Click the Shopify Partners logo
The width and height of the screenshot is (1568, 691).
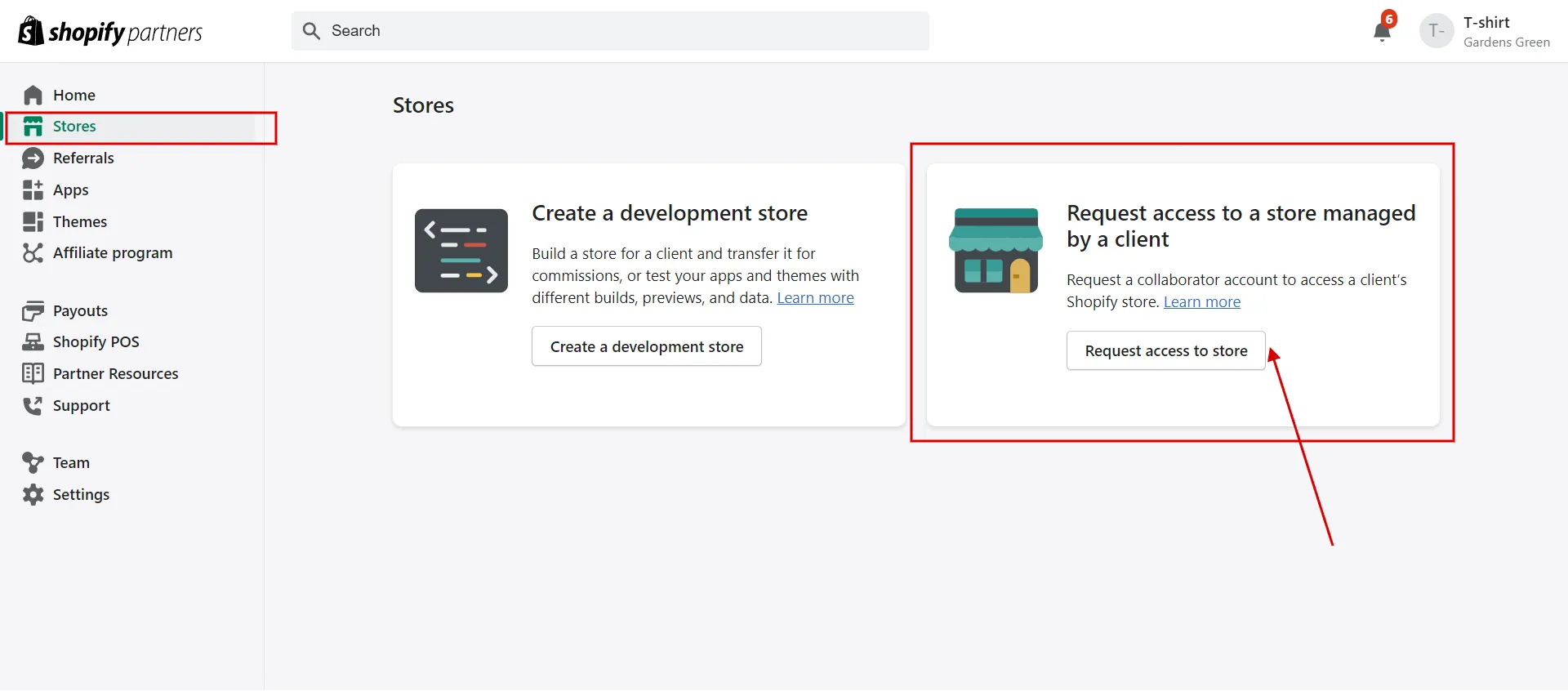click(x=110, y=32)
